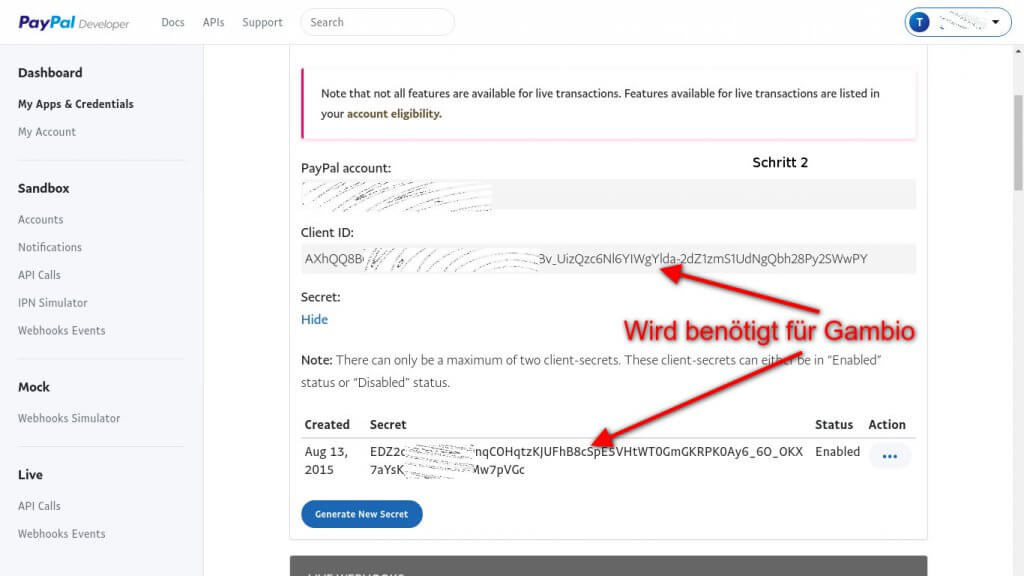Click the PayPal account field

click(608, 195)
